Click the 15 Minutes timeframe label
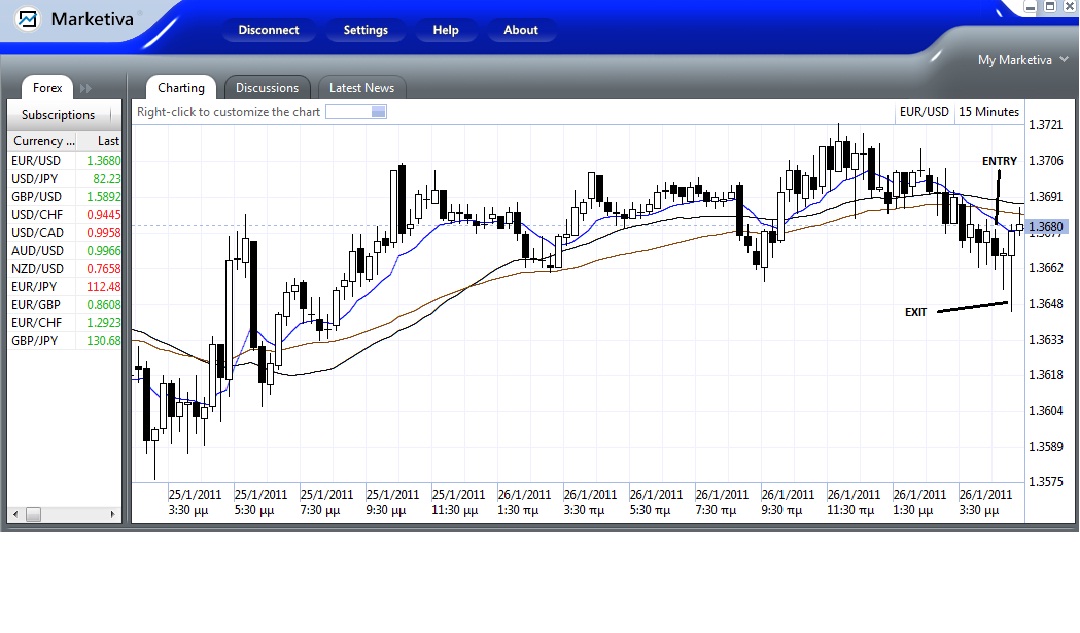Screen dimensions: 1080x633 [988, 112]
